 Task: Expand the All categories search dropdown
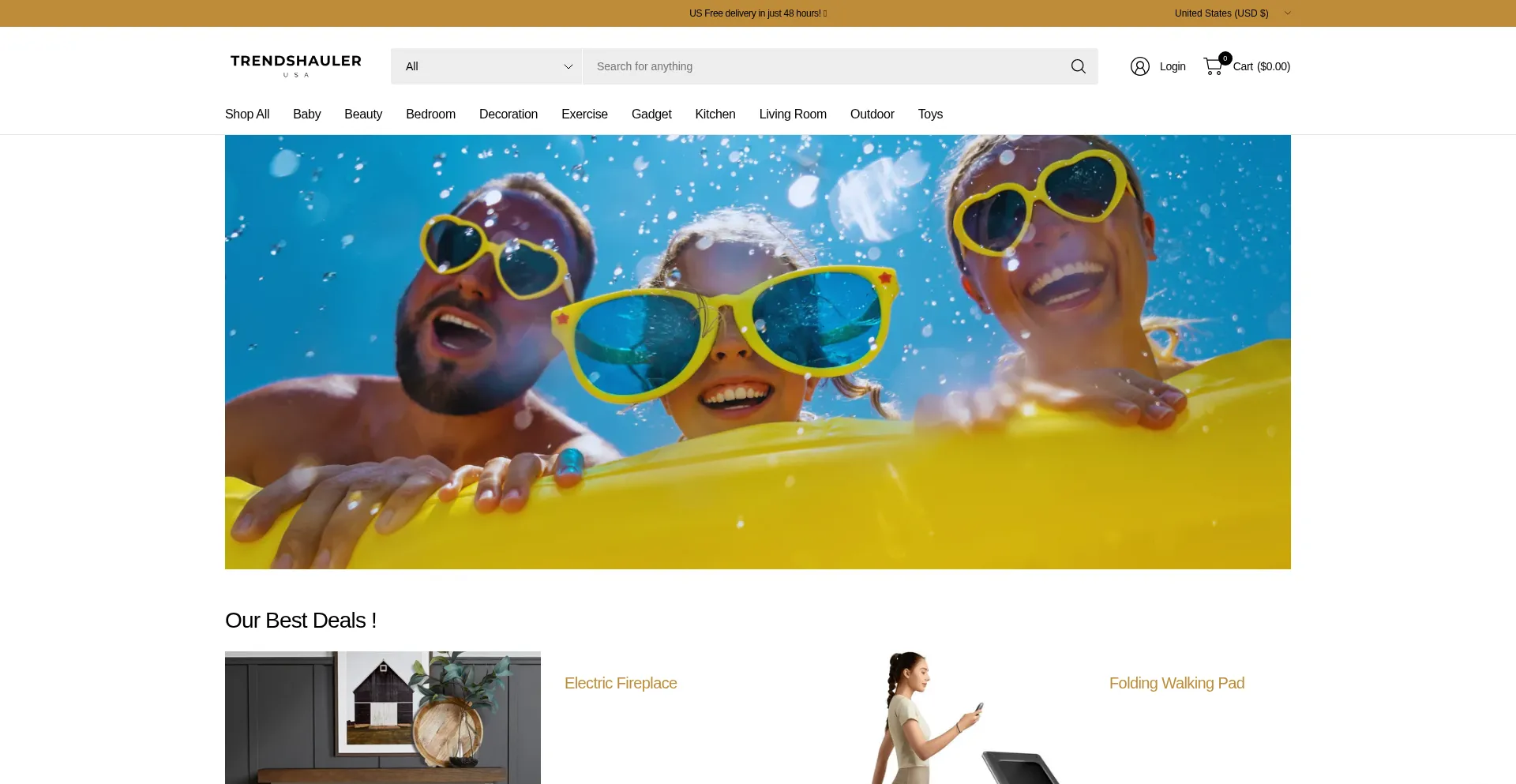486,66
